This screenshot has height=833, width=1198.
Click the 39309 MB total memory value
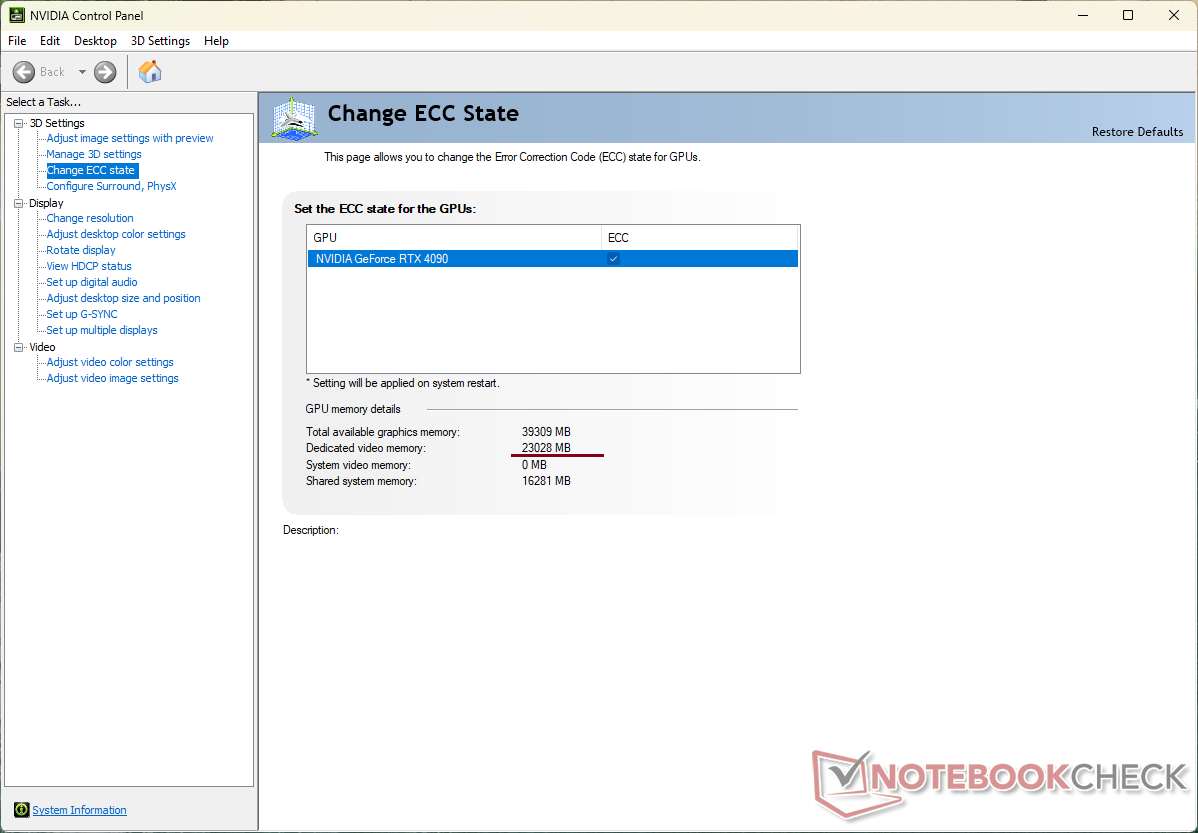pyautogui.click(x=546, y=432)
